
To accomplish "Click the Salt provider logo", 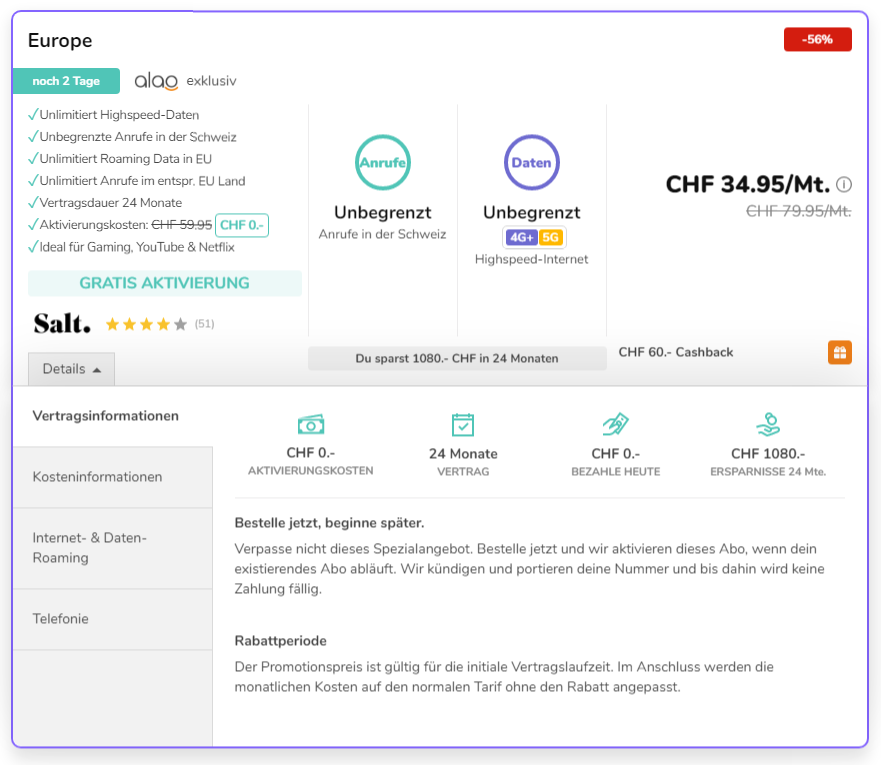I will click(62, 323).
